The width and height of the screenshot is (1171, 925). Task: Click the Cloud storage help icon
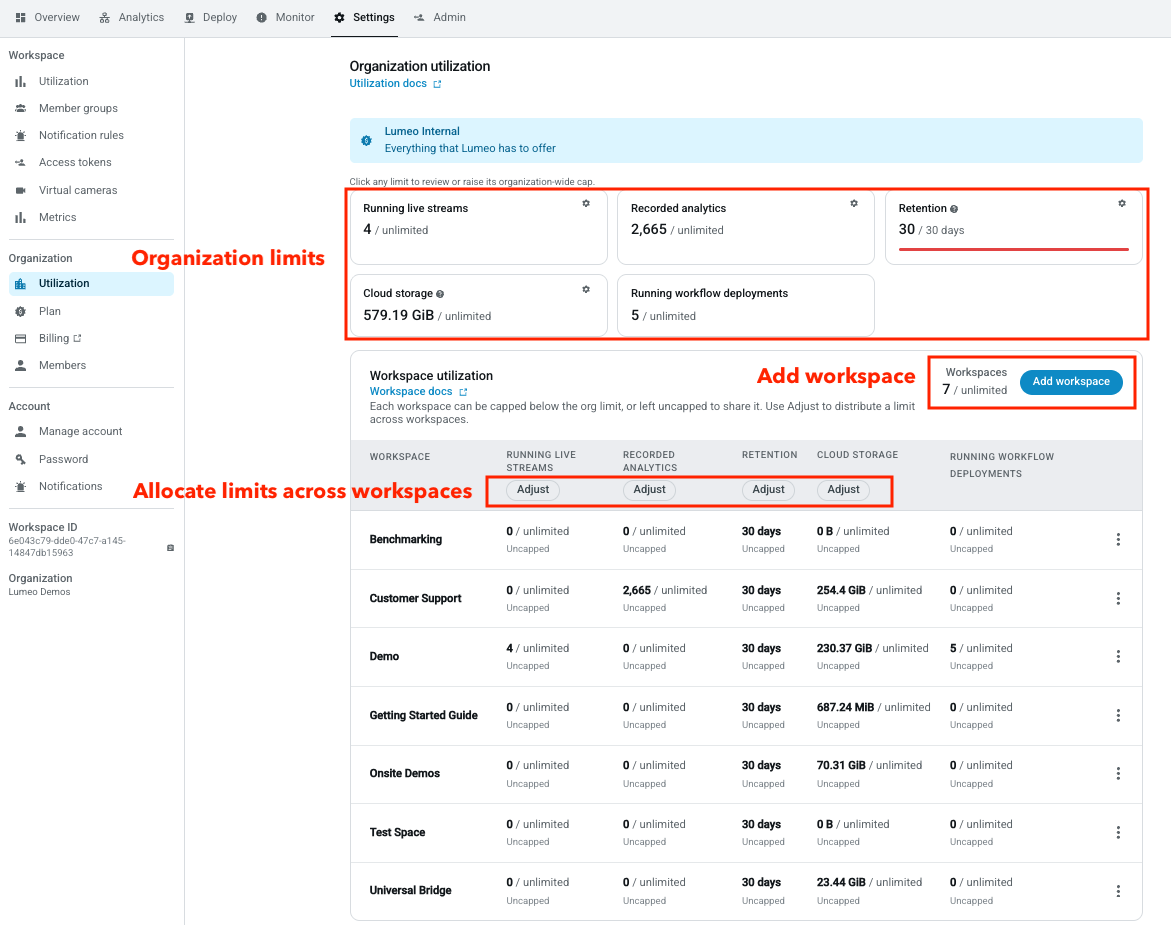440,294
